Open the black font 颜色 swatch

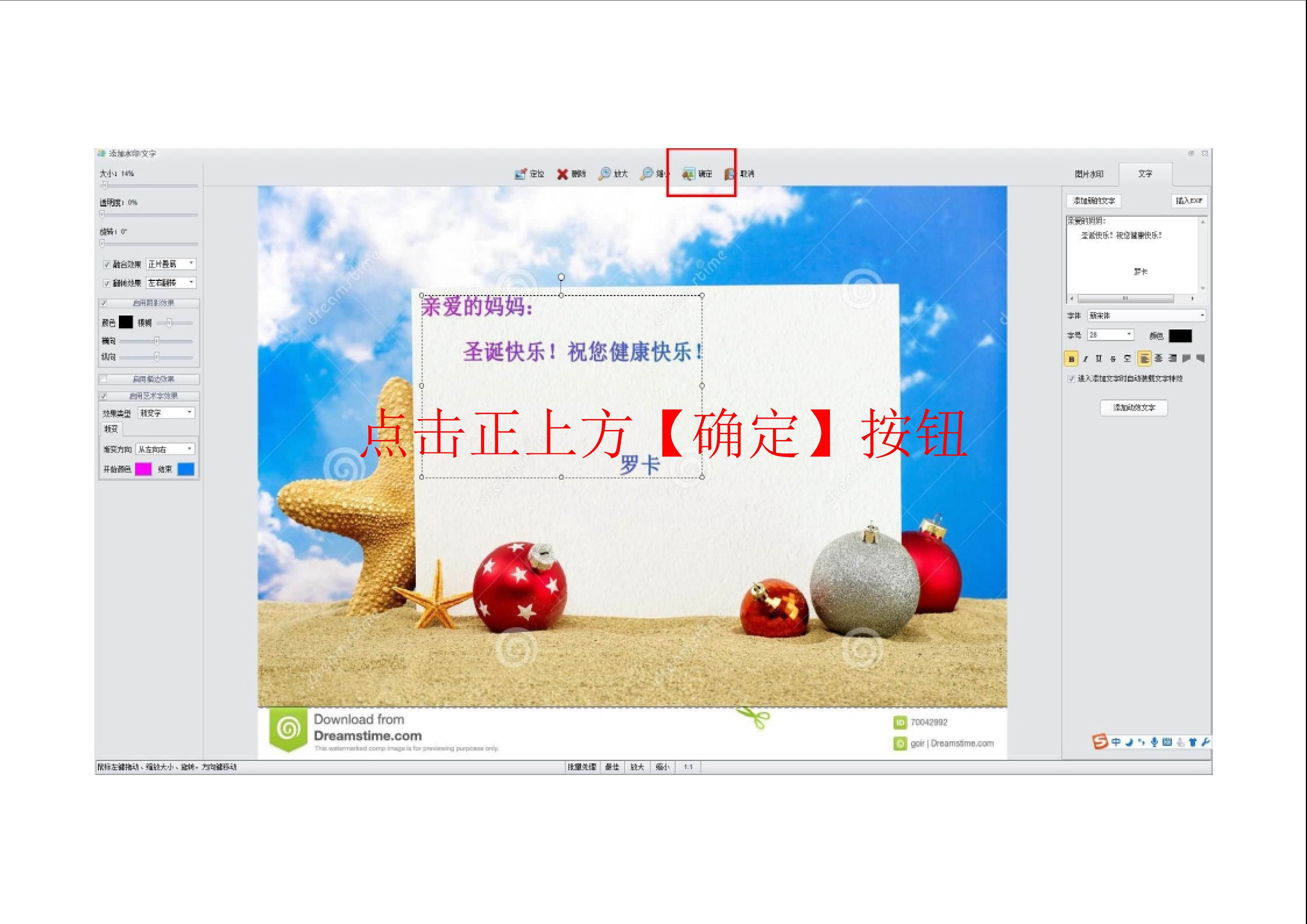pyautogui.click(x=1180, y=336)
